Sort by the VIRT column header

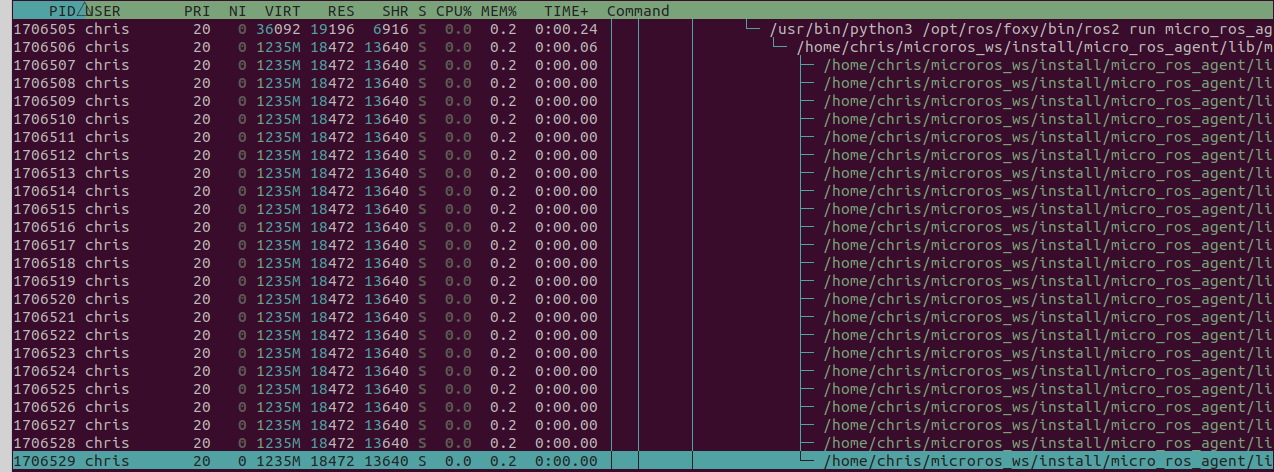(x=282, y=11)
